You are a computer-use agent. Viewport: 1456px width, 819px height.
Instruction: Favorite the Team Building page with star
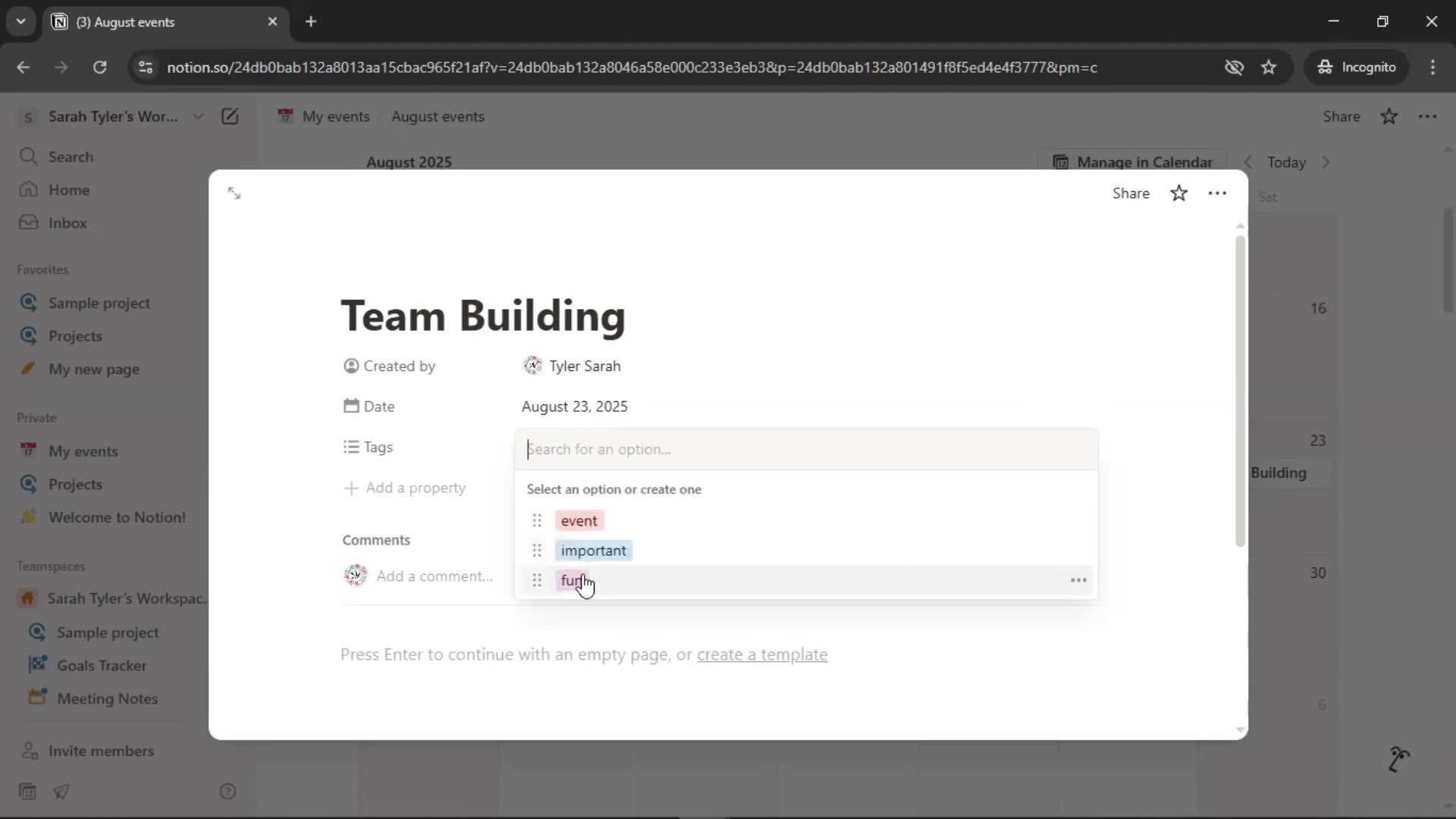pos(1178,193)
